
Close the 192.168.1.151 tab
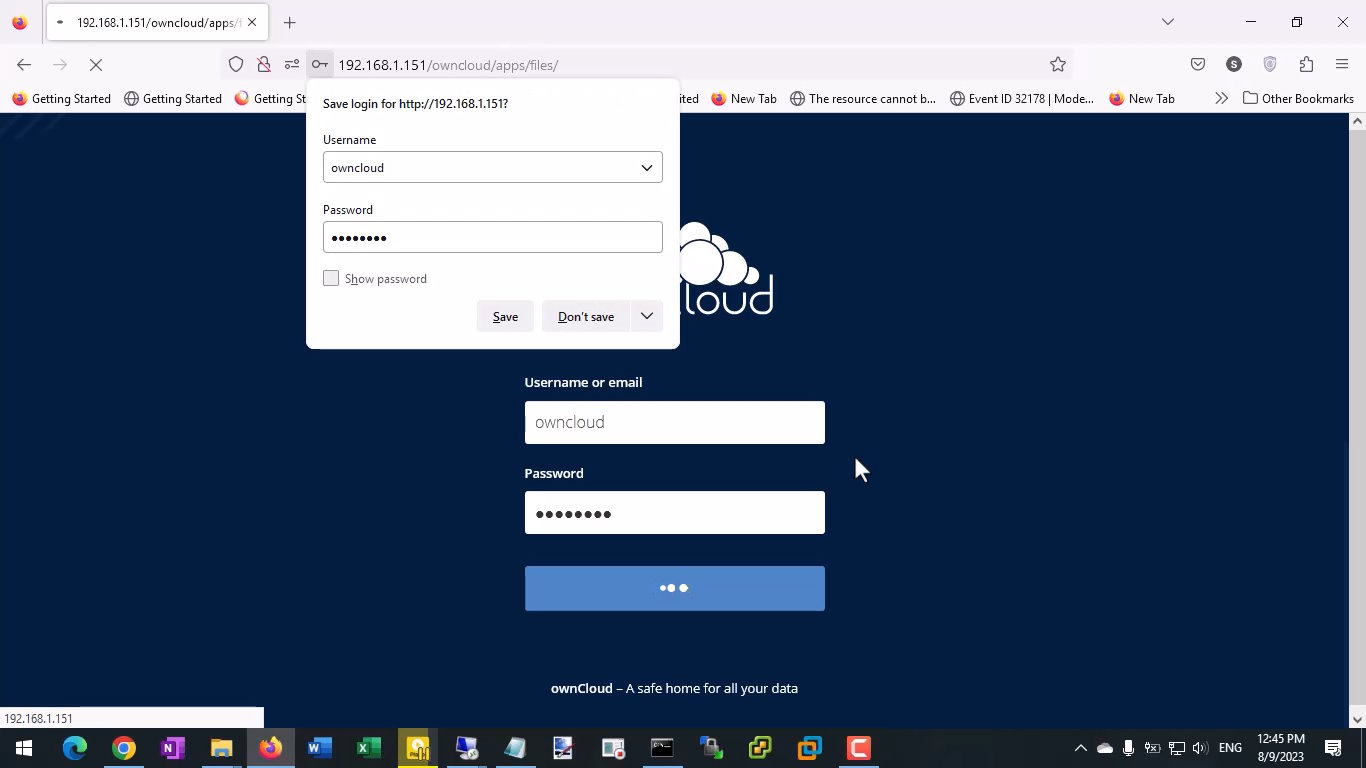tap(252, 22)
